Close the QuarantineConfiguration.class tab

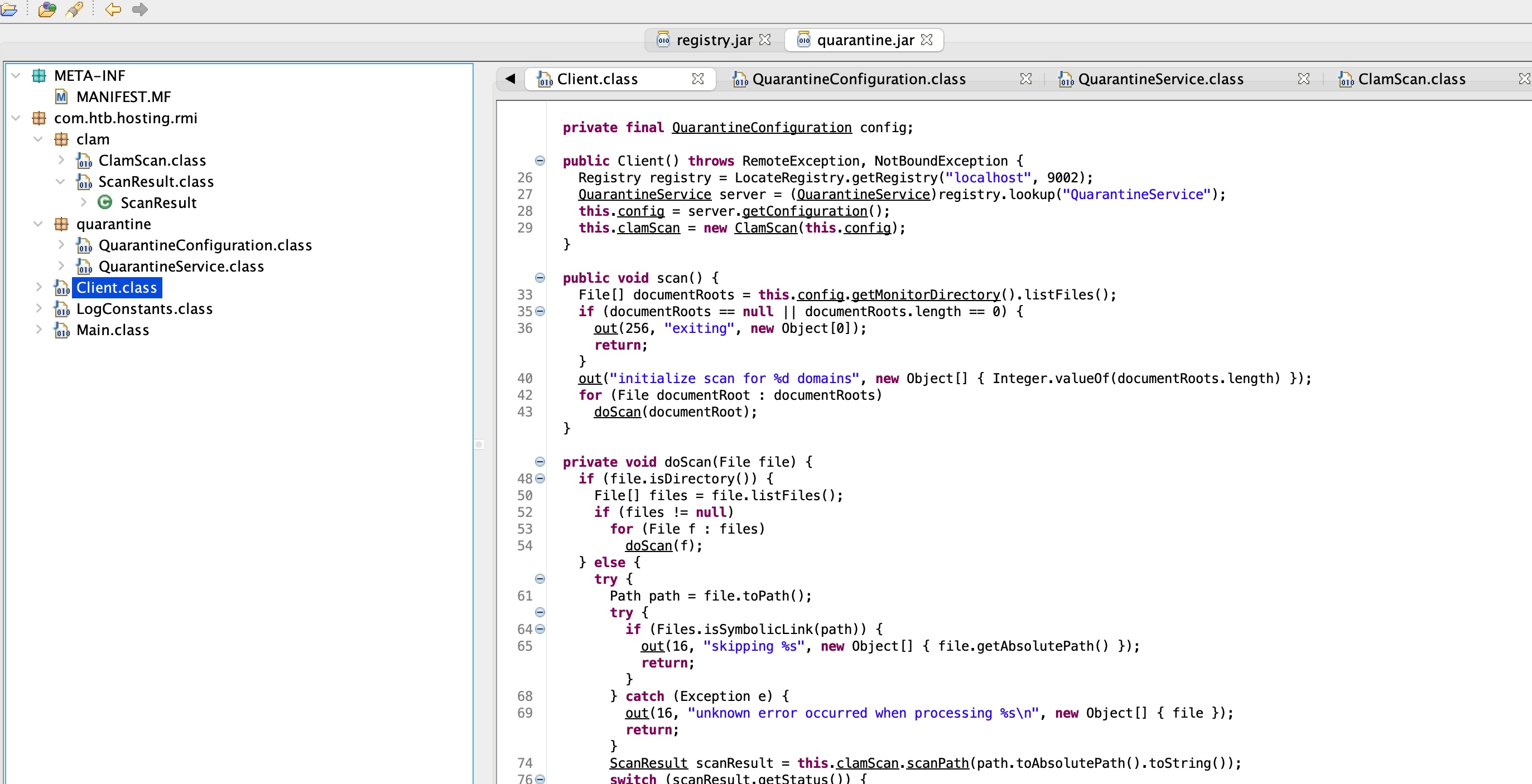[x=1025, y=79]
